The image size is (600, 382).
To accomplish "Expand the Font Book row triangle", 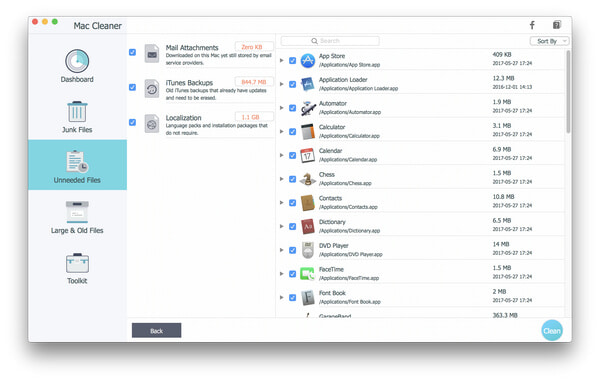I will [282, 298].
